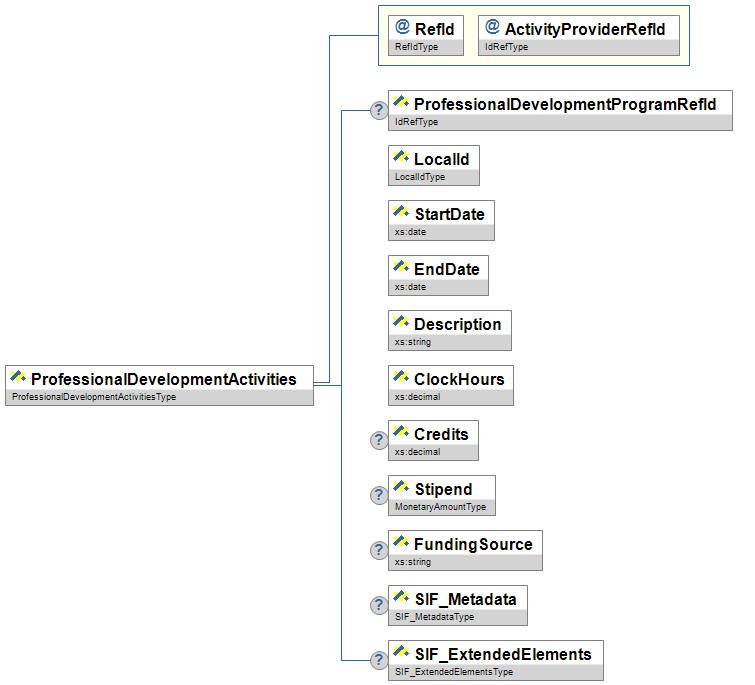Select the Description element node
The width and height of the screenshot is (755, 685).
(x=457, y=324)
